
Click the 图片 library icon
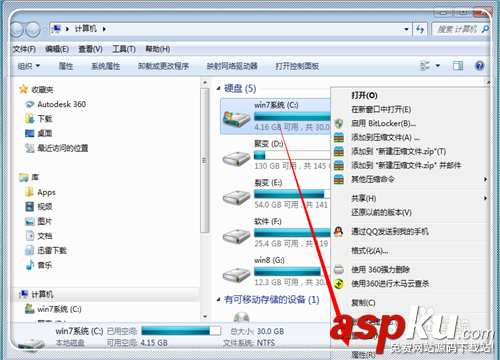[30, 221]
